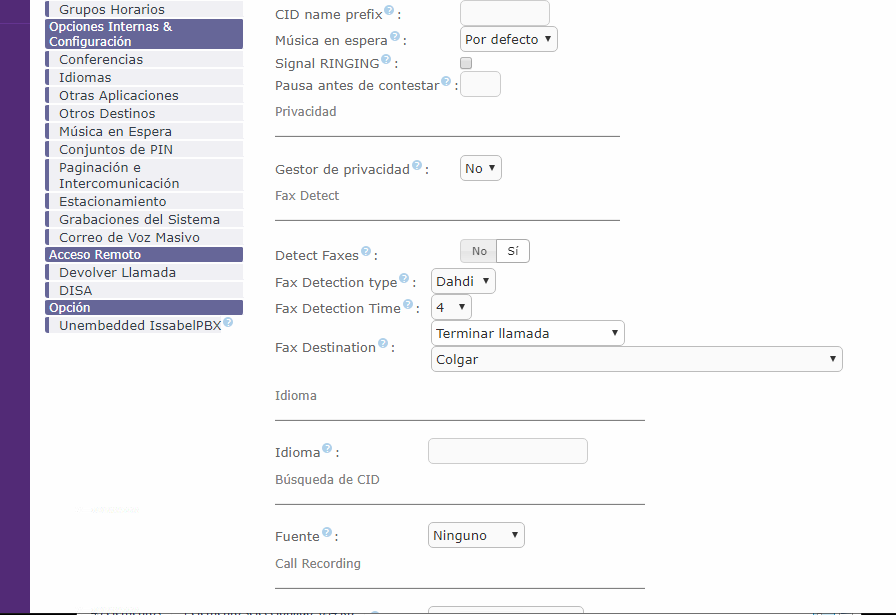Click help icon next to CID name prefix
Screen dimensions: 896x615
(389, 11)
